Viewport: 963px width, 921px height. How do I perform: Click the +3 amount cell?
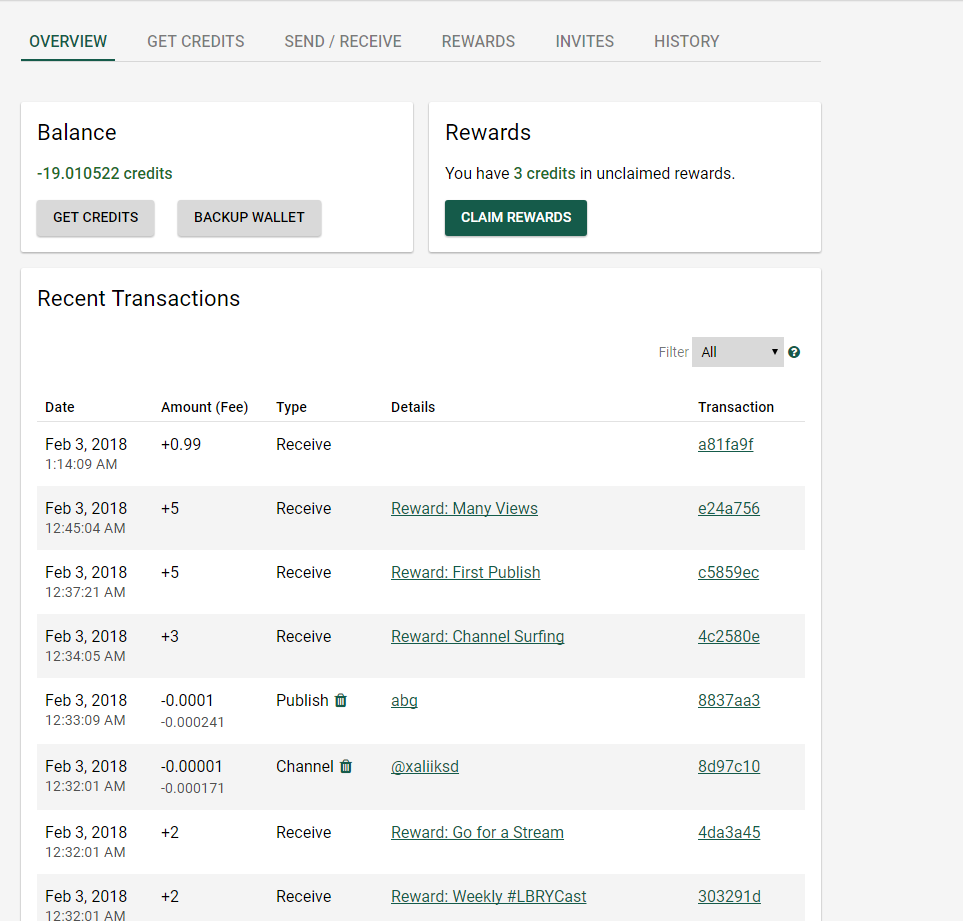coord(170,636)
